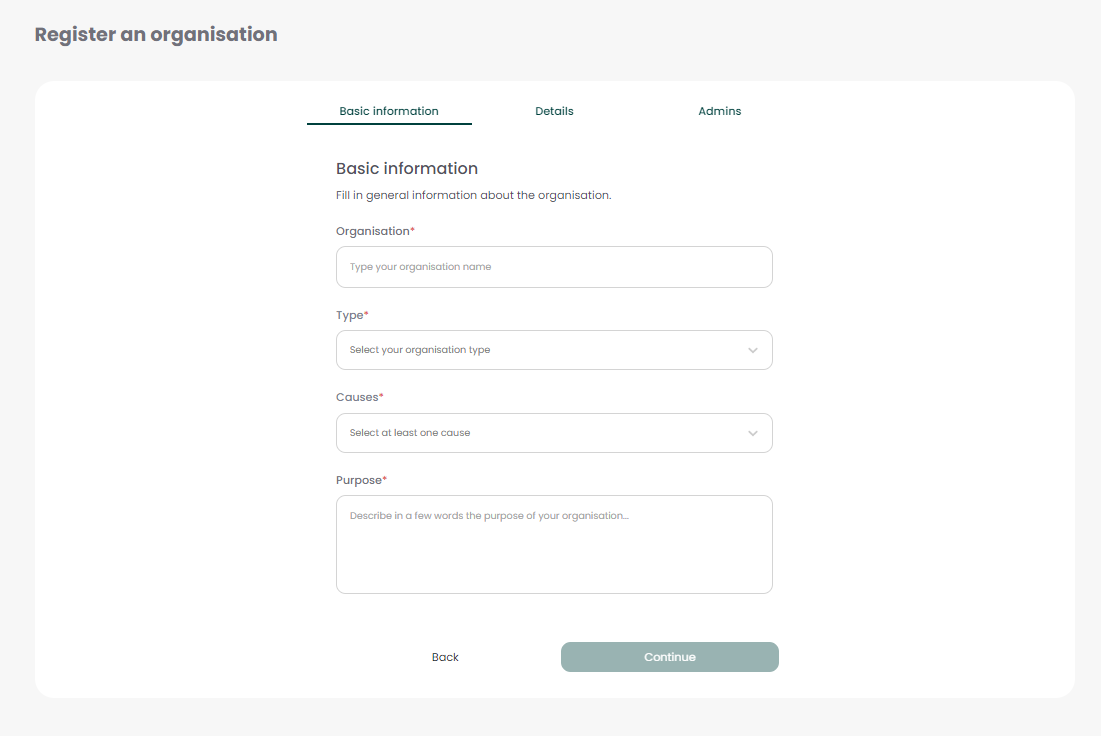Click the Causes field label
Viewport: 1101px width, 736px height.
(x=357, y=397)
